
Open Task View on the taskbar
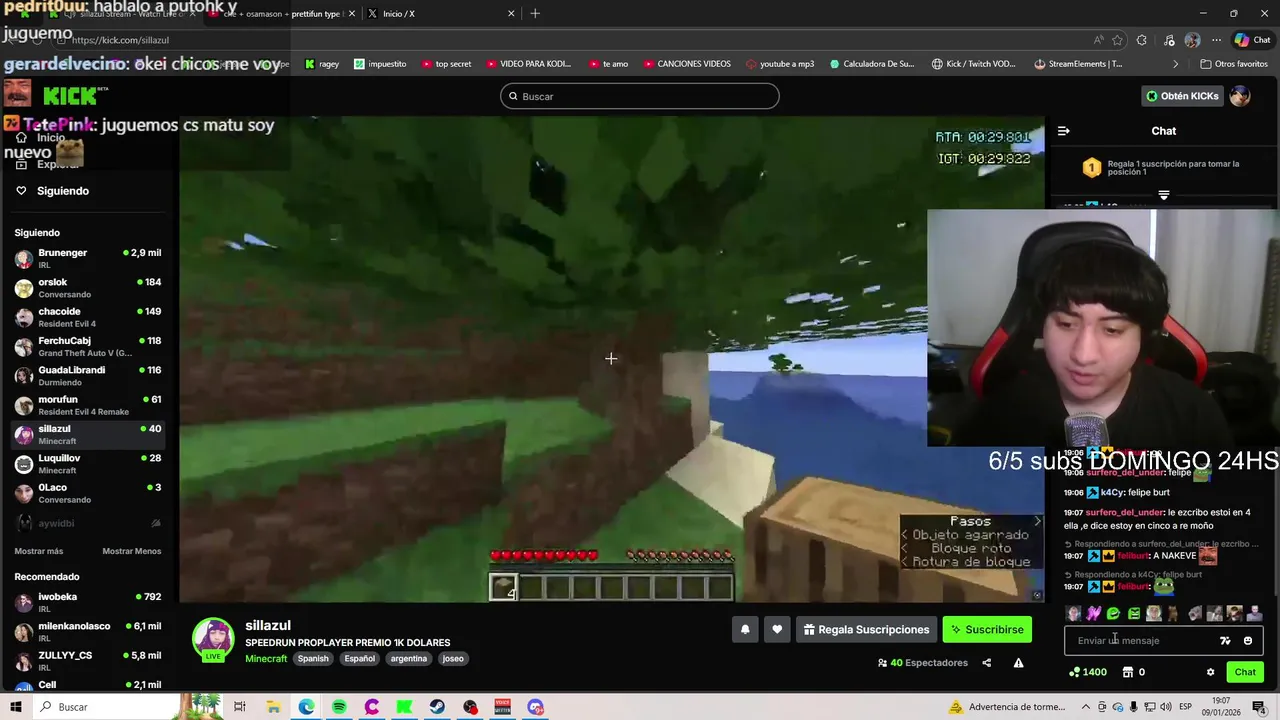tap(240, 707)
